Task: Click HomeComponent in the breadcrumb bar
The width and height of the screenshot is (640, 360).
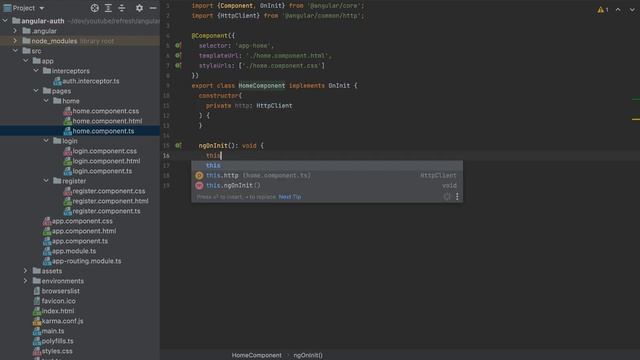Action: pos(256,355)
